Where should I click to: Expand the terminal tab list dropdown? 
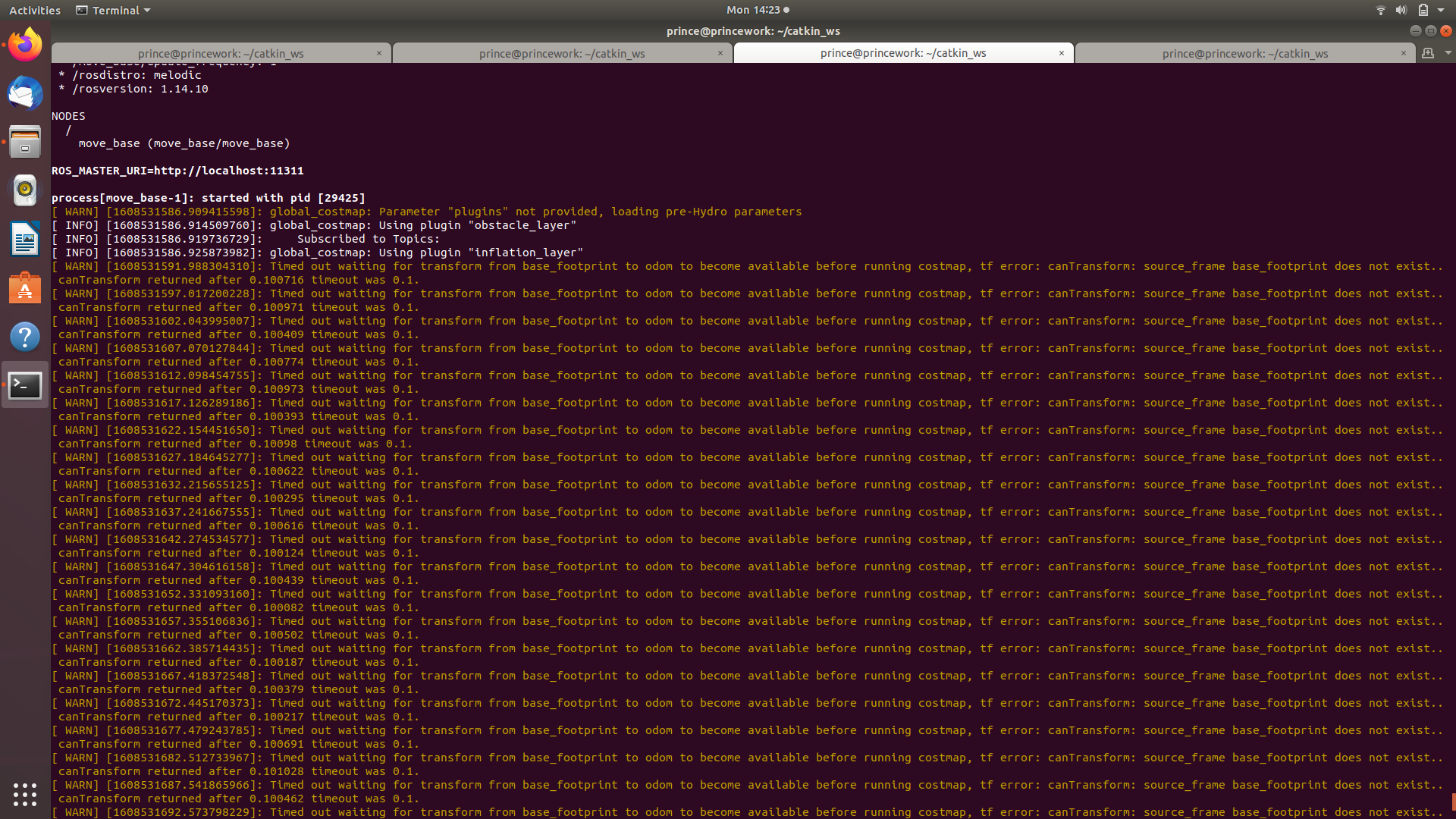tap(1448, 53)
